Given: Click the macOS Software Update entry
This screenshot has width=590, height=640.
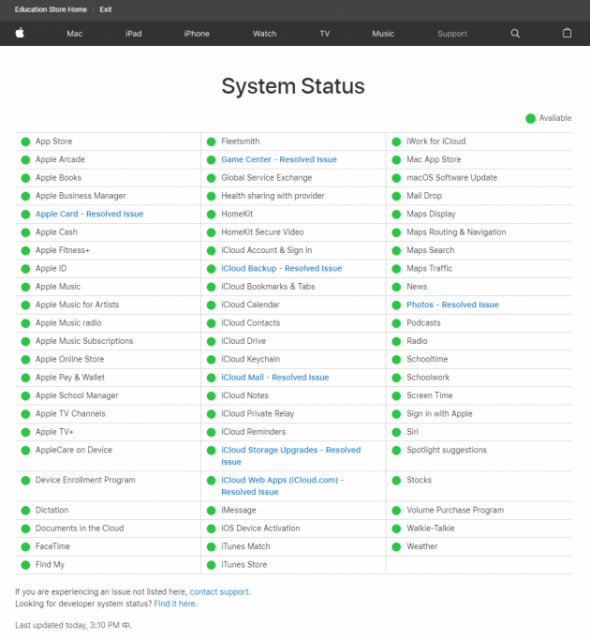Looking at the screenshot, I should coord(452,178).
